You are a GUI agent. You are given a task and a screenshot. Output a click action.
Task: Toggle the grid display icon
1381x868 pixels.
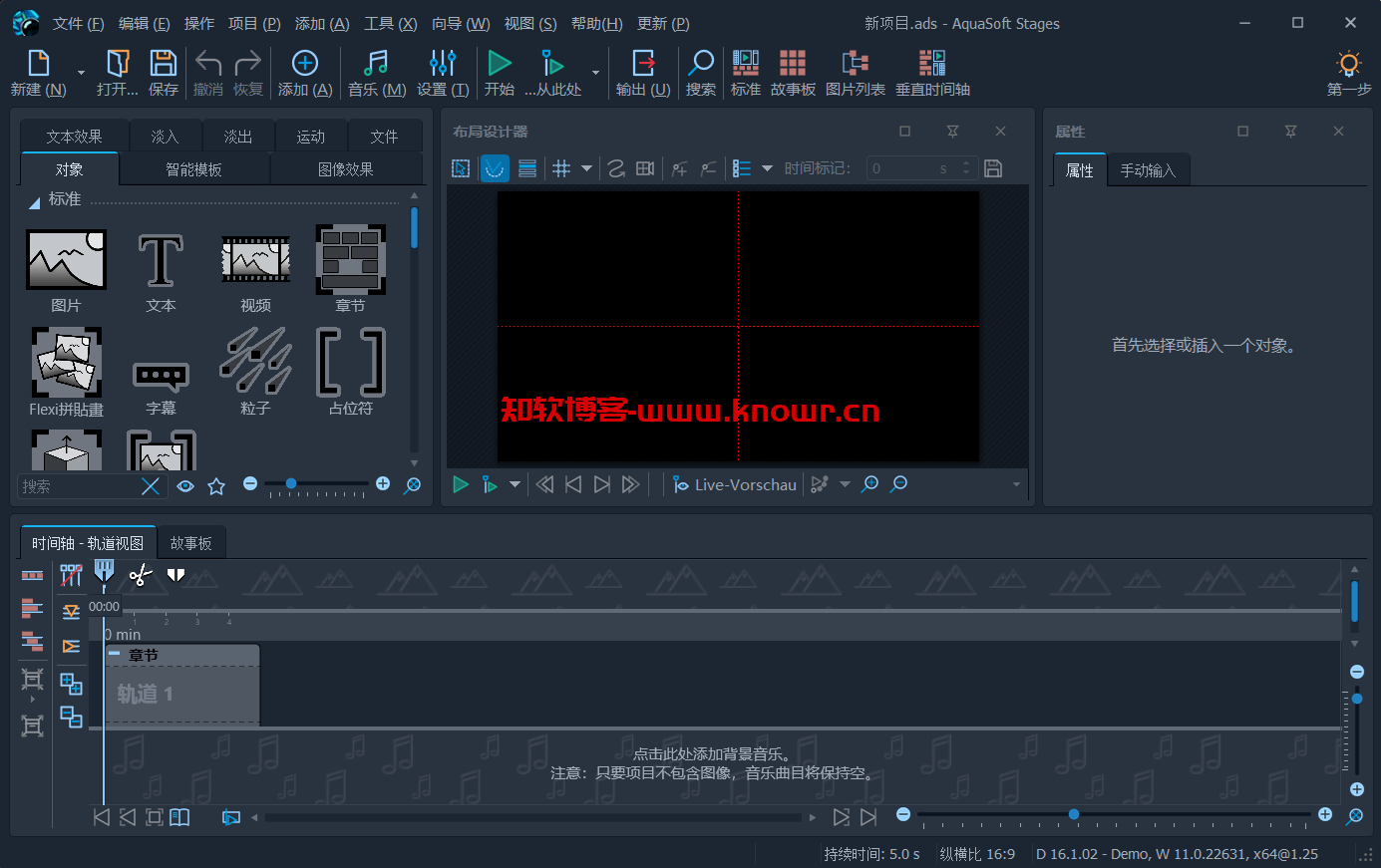coord(561,168)
